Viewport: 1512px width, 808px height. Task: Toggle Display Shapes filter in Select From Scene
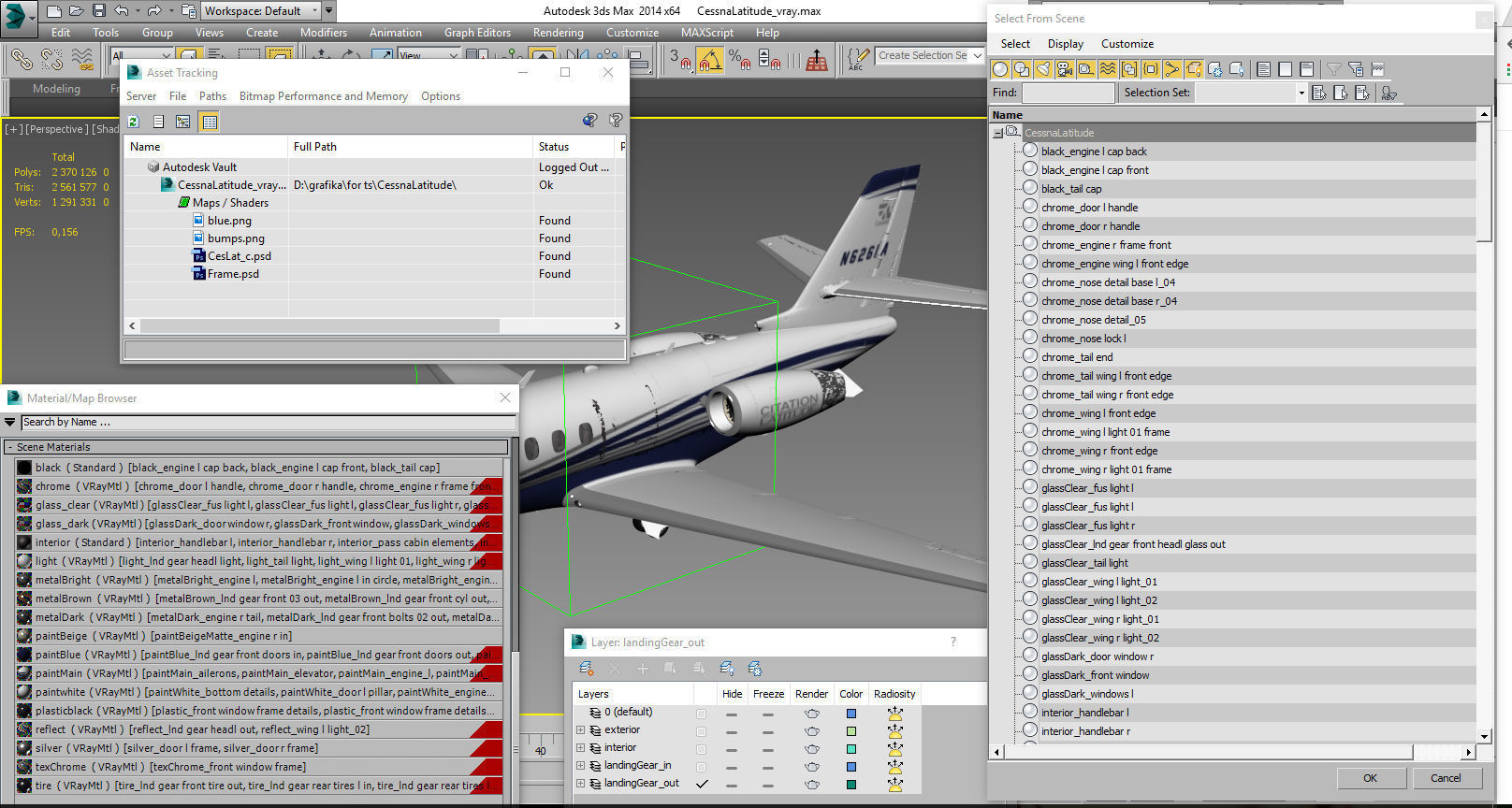[x=1022, y=69]
